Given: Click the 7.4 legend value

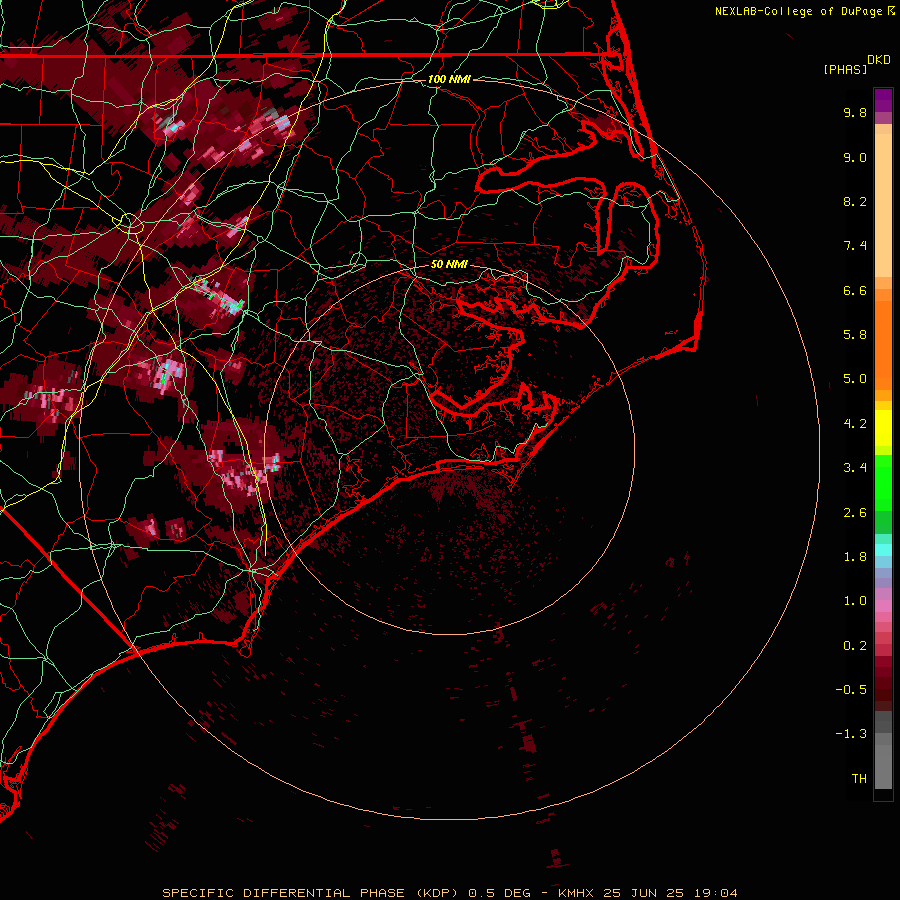Looking at the screenshot, I should click(855, 246).
